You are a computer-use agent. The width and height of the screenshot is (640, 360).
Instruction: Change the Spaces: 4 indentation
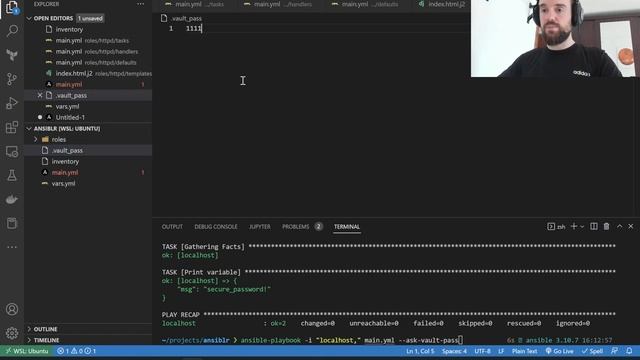tap(454, 351)
